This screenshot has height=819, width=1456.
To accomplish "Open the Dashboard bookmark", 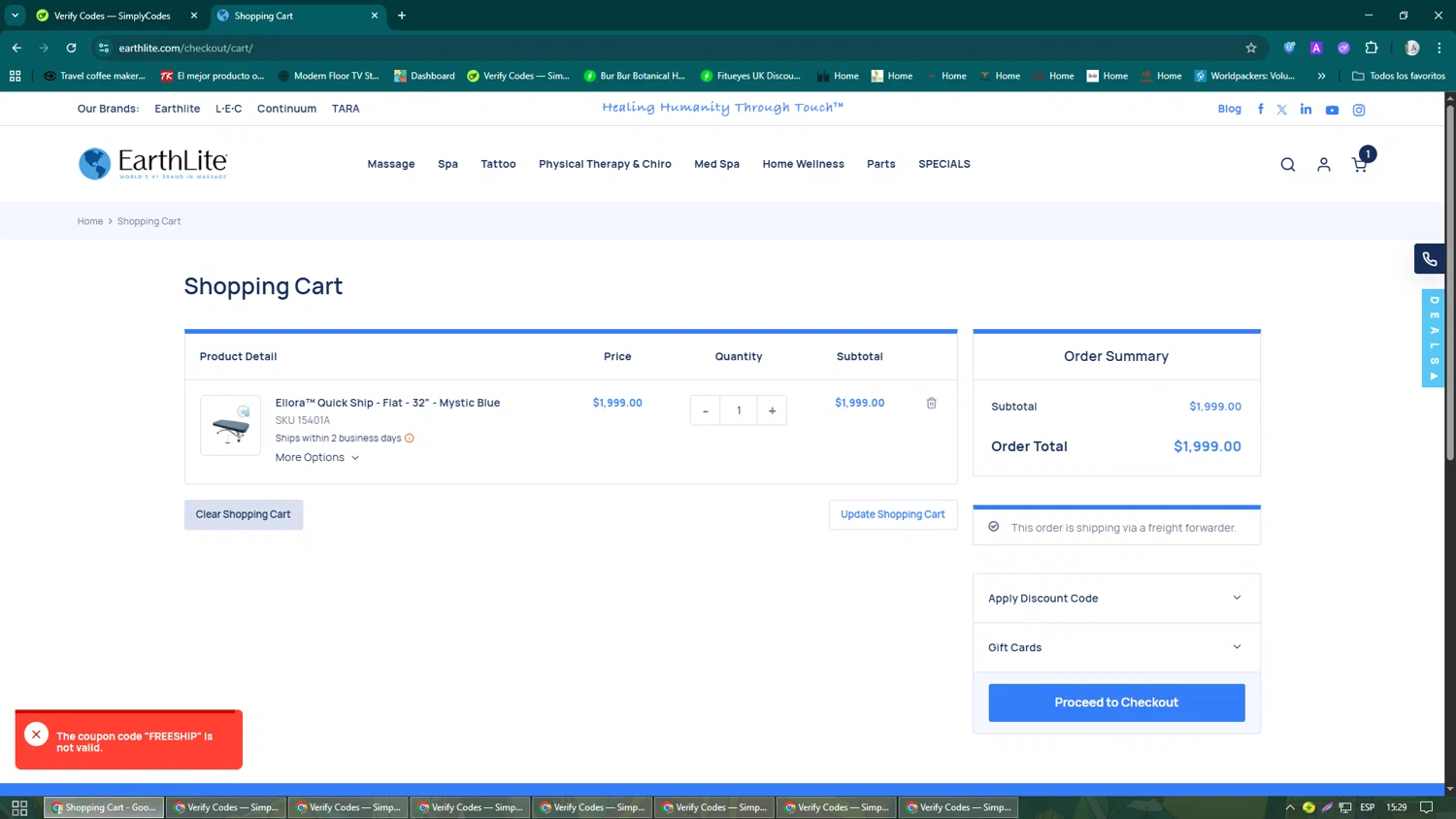I will (x=424, y=76).
